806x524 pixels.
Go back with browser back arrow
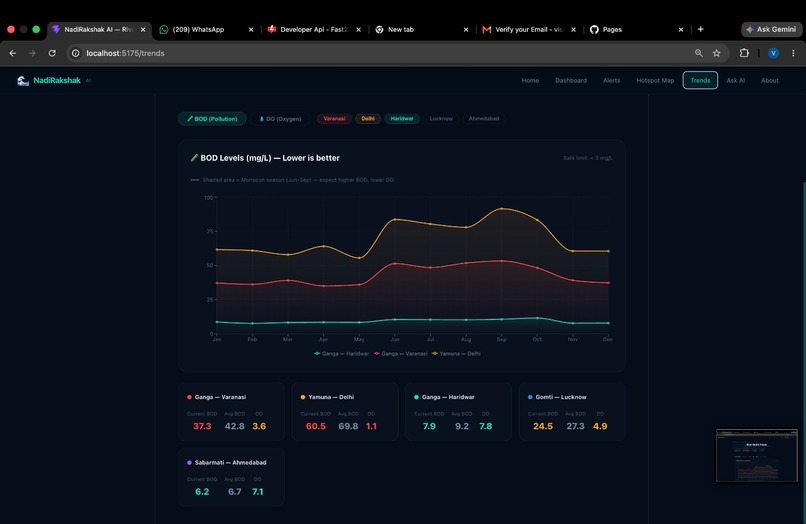[13, 53]
